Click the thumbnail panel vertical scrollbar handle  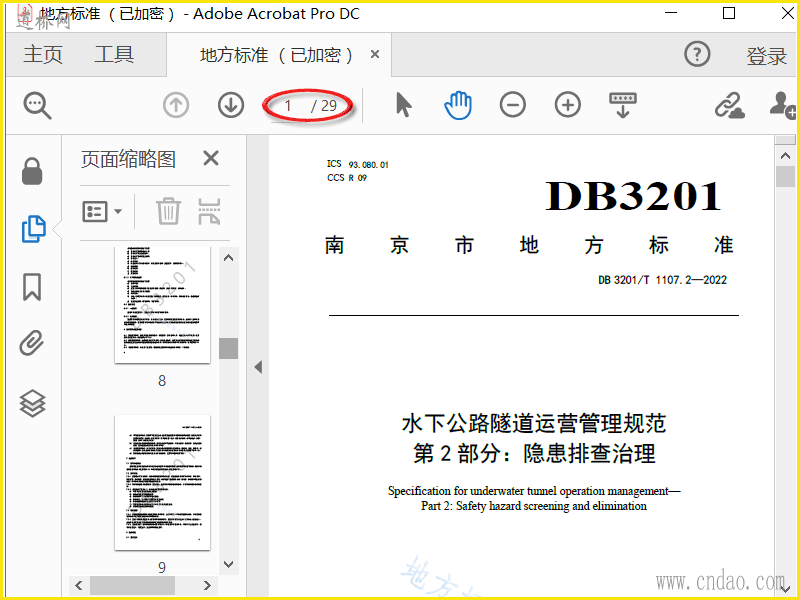(229, 348)
